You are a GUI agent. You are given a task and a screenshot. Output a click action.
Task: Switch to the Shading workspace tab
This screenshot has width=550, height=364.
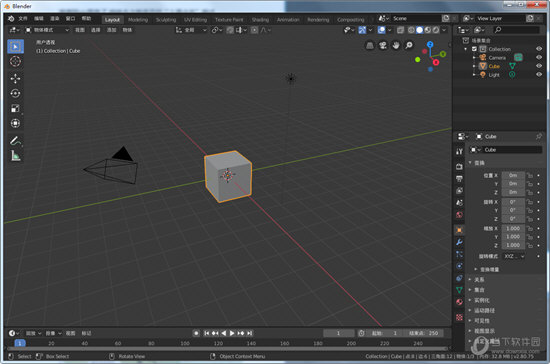[260, 20]
